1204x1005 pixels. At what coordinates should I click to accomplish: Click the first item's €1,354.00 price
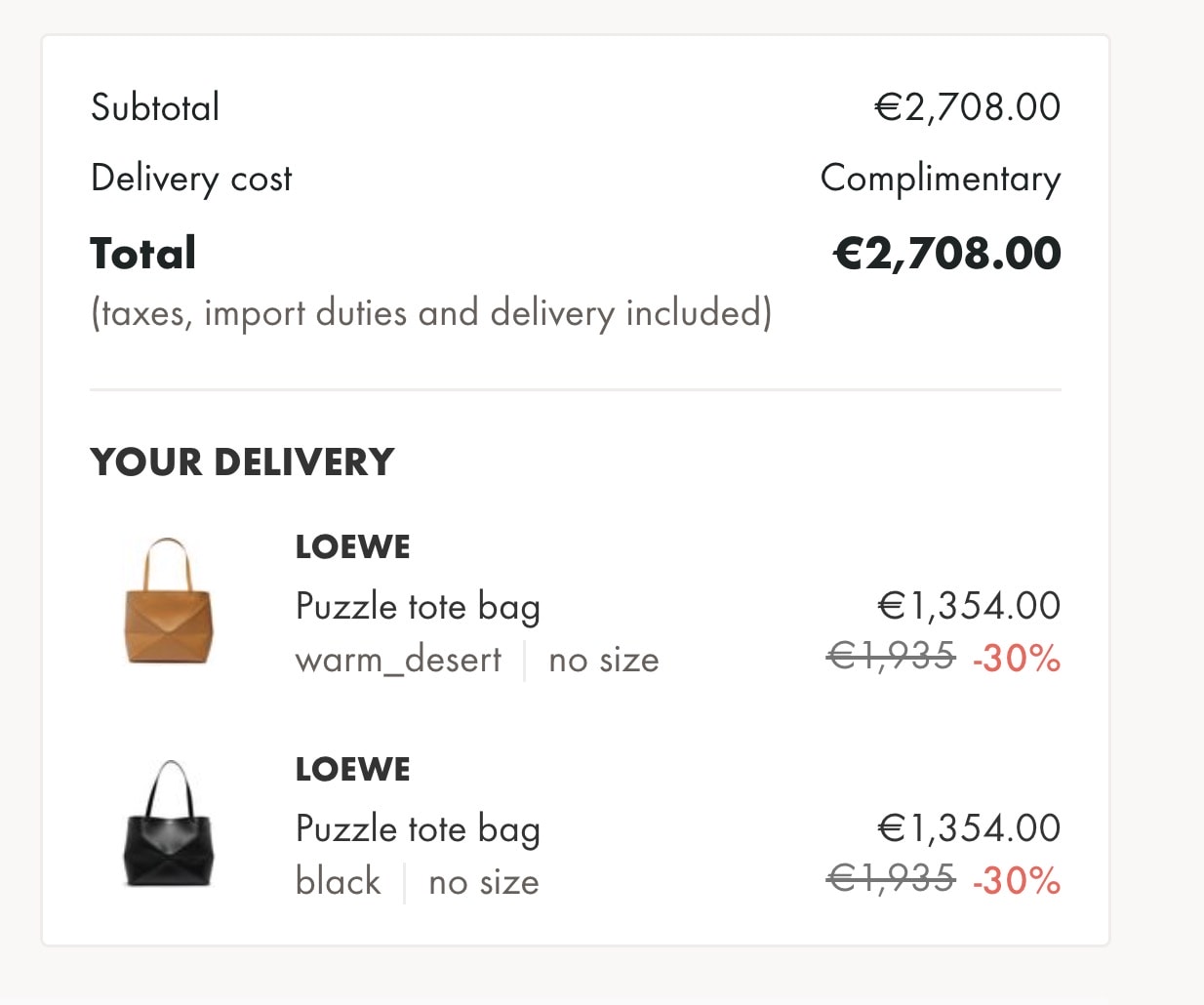[x=968, y=606]
